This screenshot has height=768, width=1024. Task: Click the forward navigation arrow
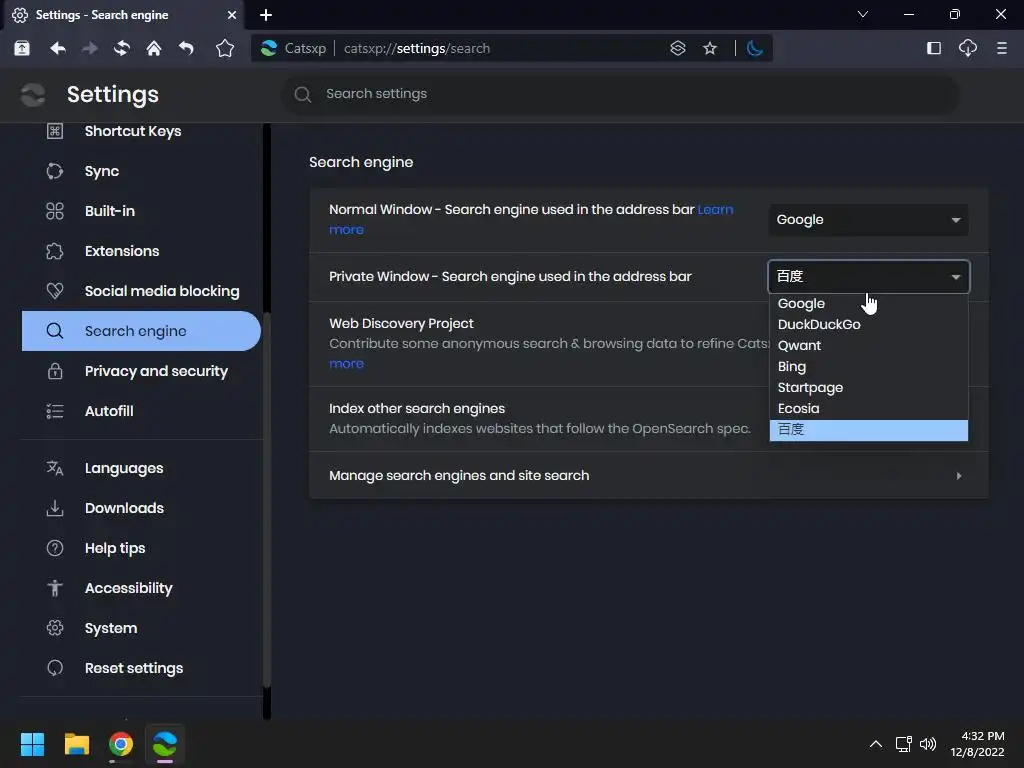(89, 48)
